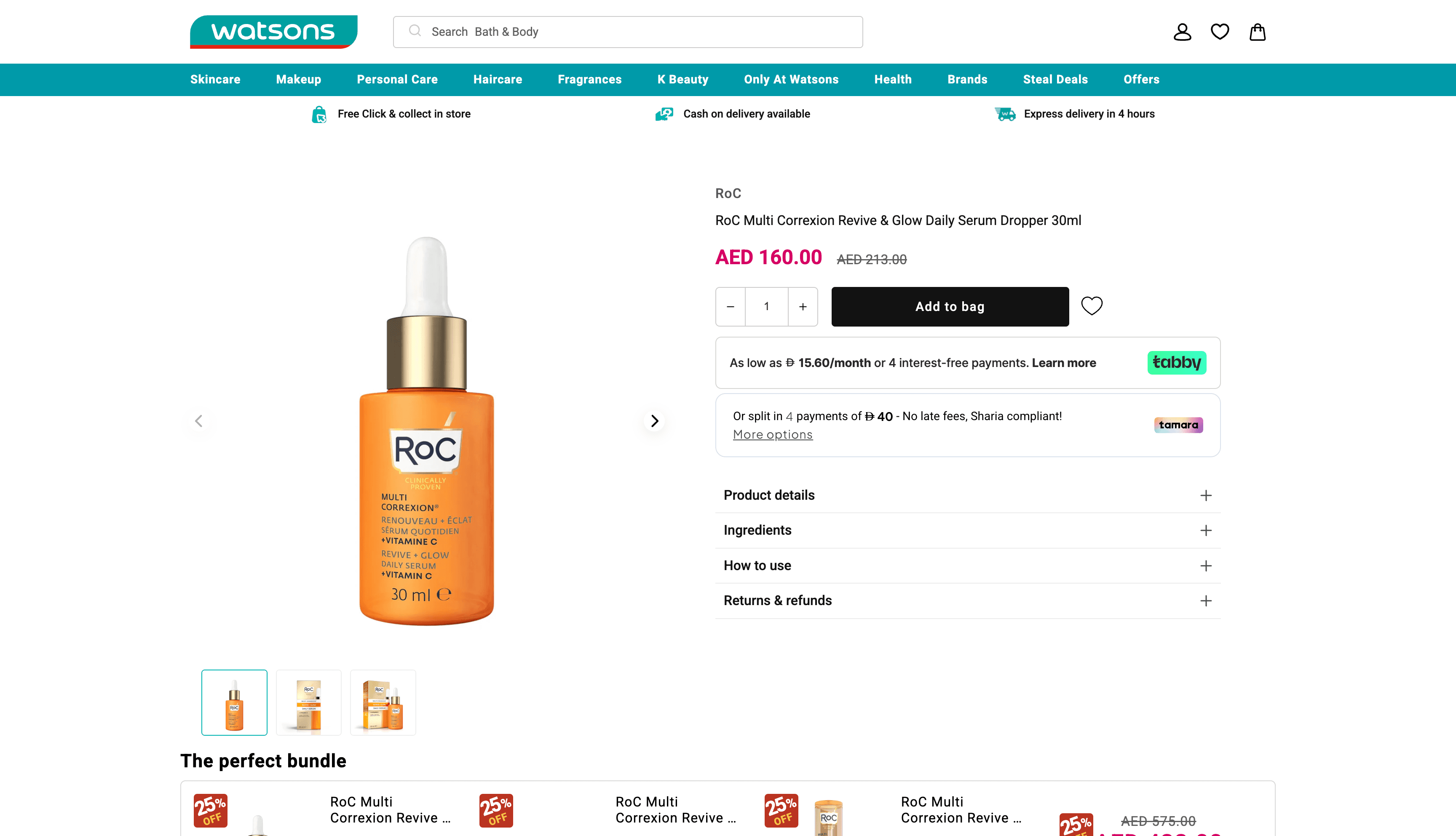
Task: Click the Watsons logo
Action: click(274, 32)
